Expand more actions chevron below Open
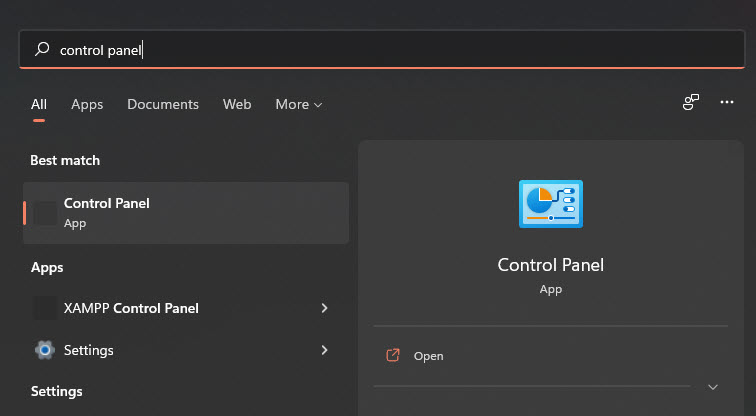This screenshot has height=416, width=756. [713, 387]
